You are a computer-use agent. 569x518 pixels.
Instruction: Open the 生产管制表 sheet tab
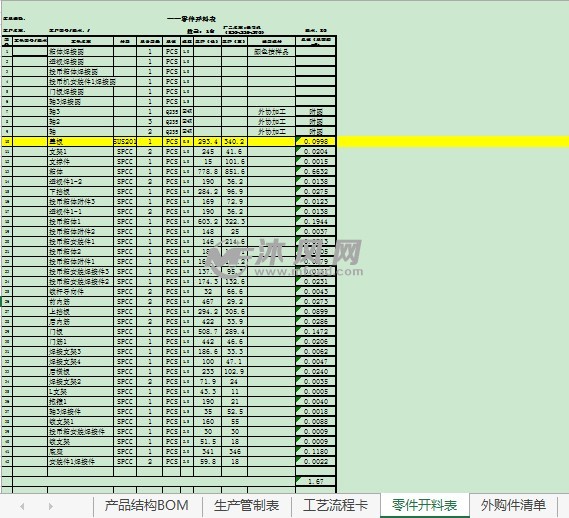coord(246,506)
